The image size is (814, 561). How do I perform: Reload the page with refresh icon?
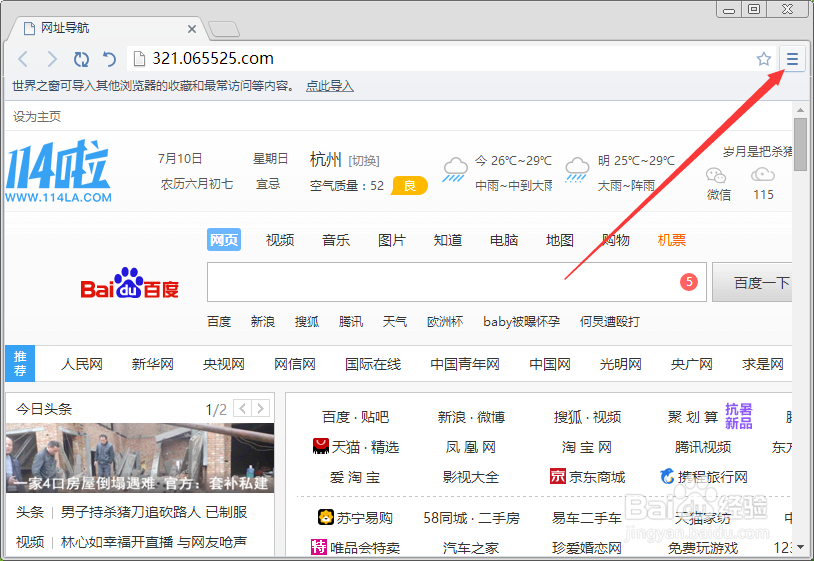tap(81, 59)
